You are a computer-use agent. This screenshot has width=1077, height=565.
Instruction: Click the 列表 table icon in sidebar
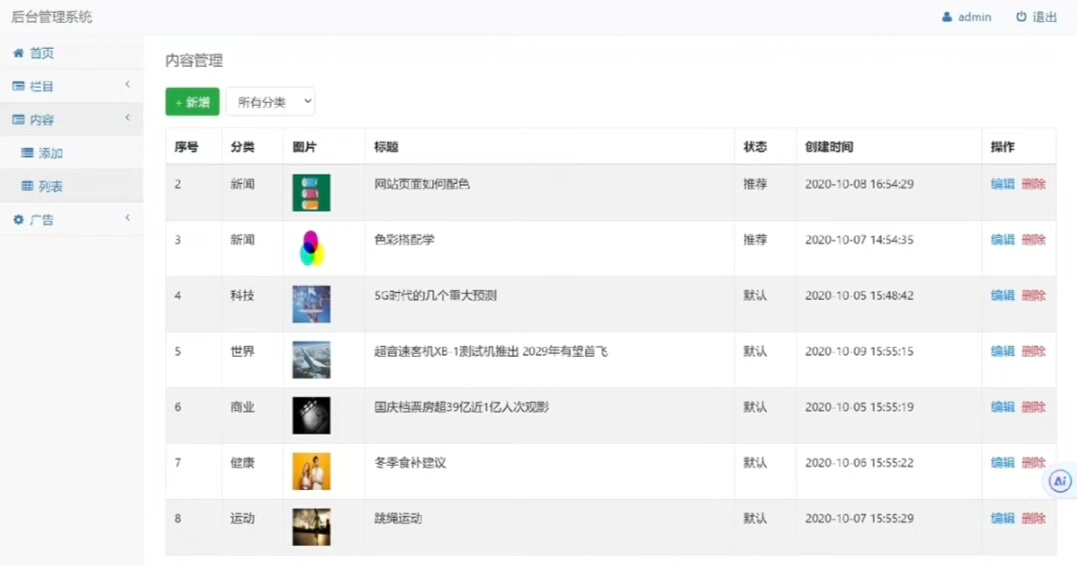tap(28, 186)
